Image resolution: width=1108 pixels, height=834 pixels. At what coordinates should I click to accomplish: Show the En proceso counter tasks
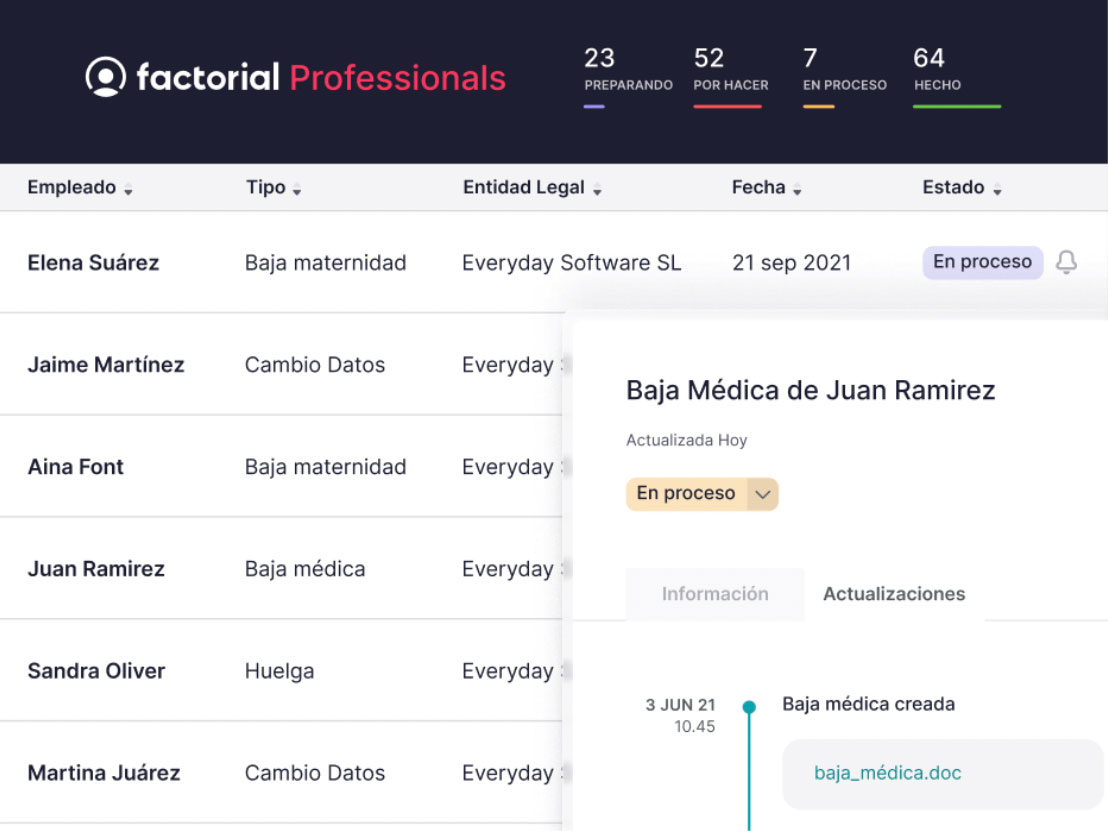[x=844, y=71]
